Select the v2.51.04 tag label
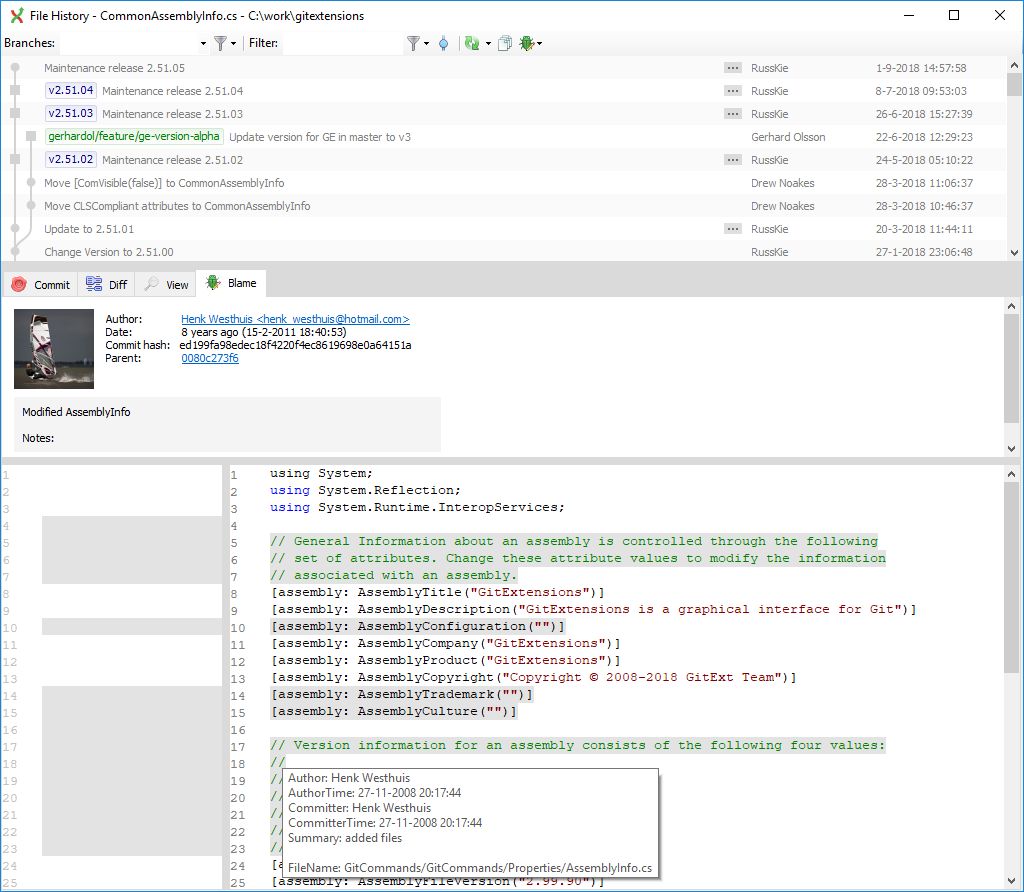1024x892 pixels. tap(70, 90)
